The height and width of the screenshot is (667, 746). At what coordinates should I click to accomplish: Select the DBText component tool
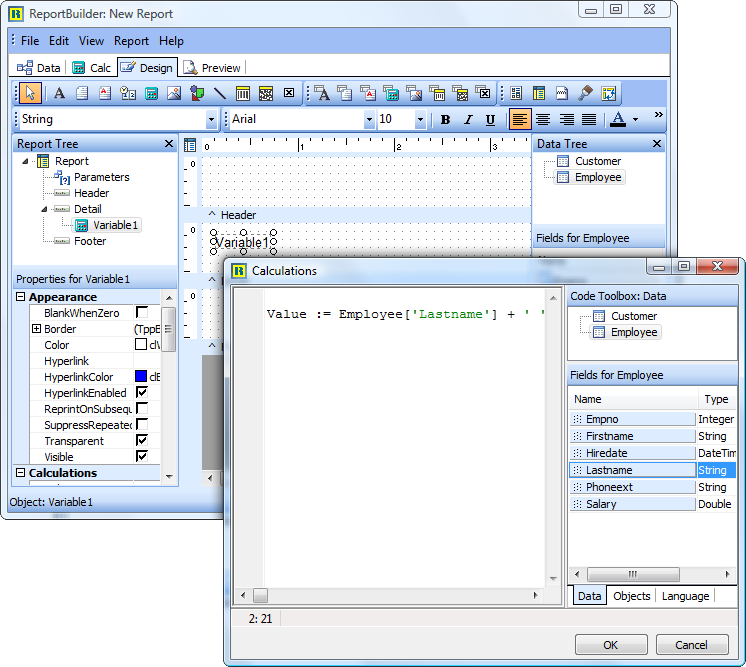pyautogui.click(x=323, y=93)
